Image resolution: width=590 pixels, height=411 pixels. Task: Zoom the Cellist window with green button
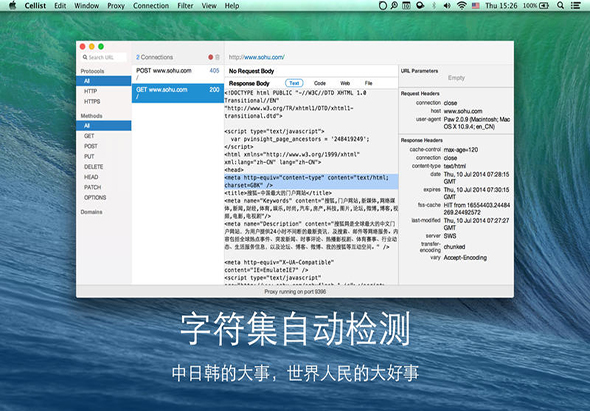point(101,46)
